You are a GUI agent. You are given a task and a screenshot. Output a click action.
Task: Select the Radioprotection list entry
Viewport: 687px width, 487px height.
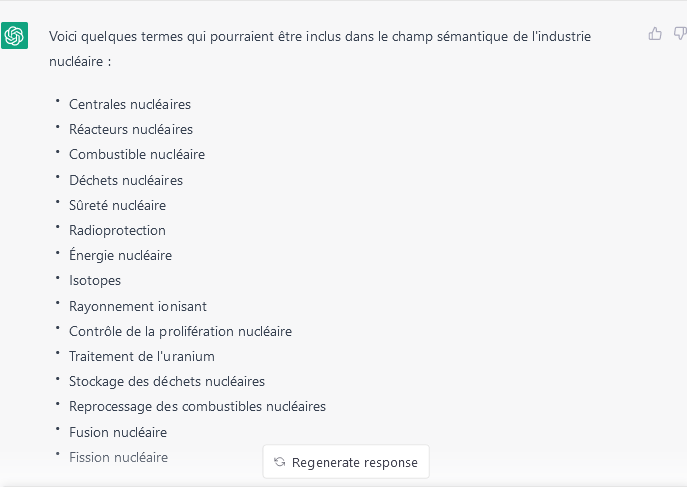click(117, 230)
